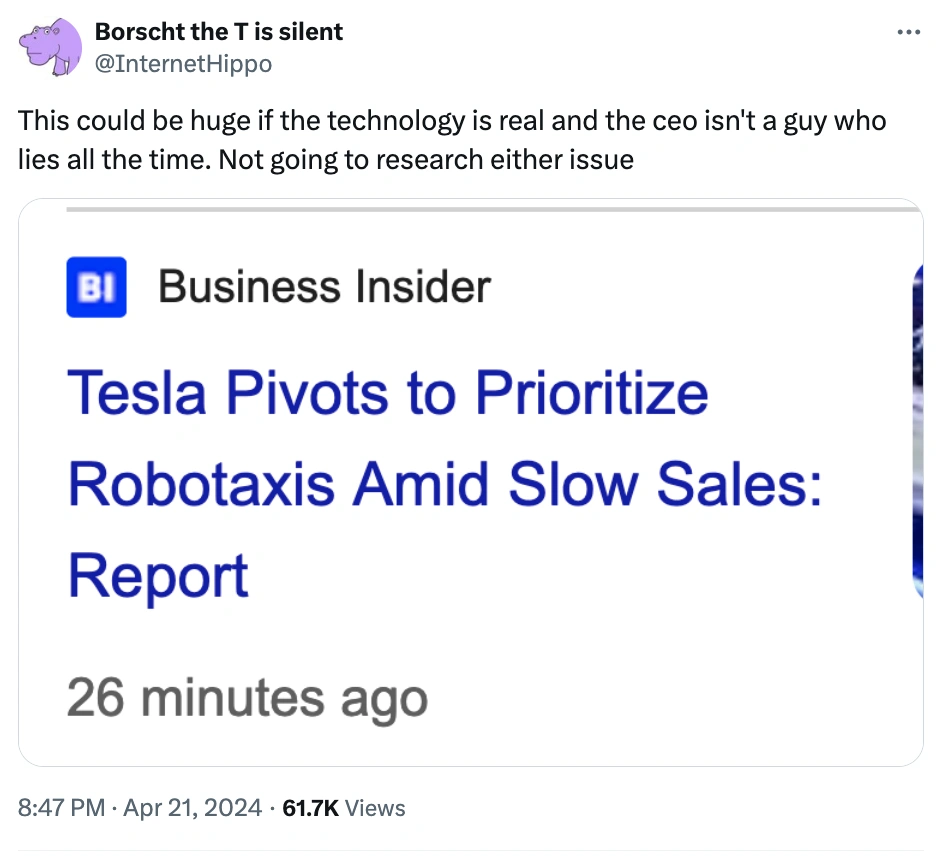Click the 8:47 PM post time
This screenshot has width=938, height=858.
(x=61, y=808)
